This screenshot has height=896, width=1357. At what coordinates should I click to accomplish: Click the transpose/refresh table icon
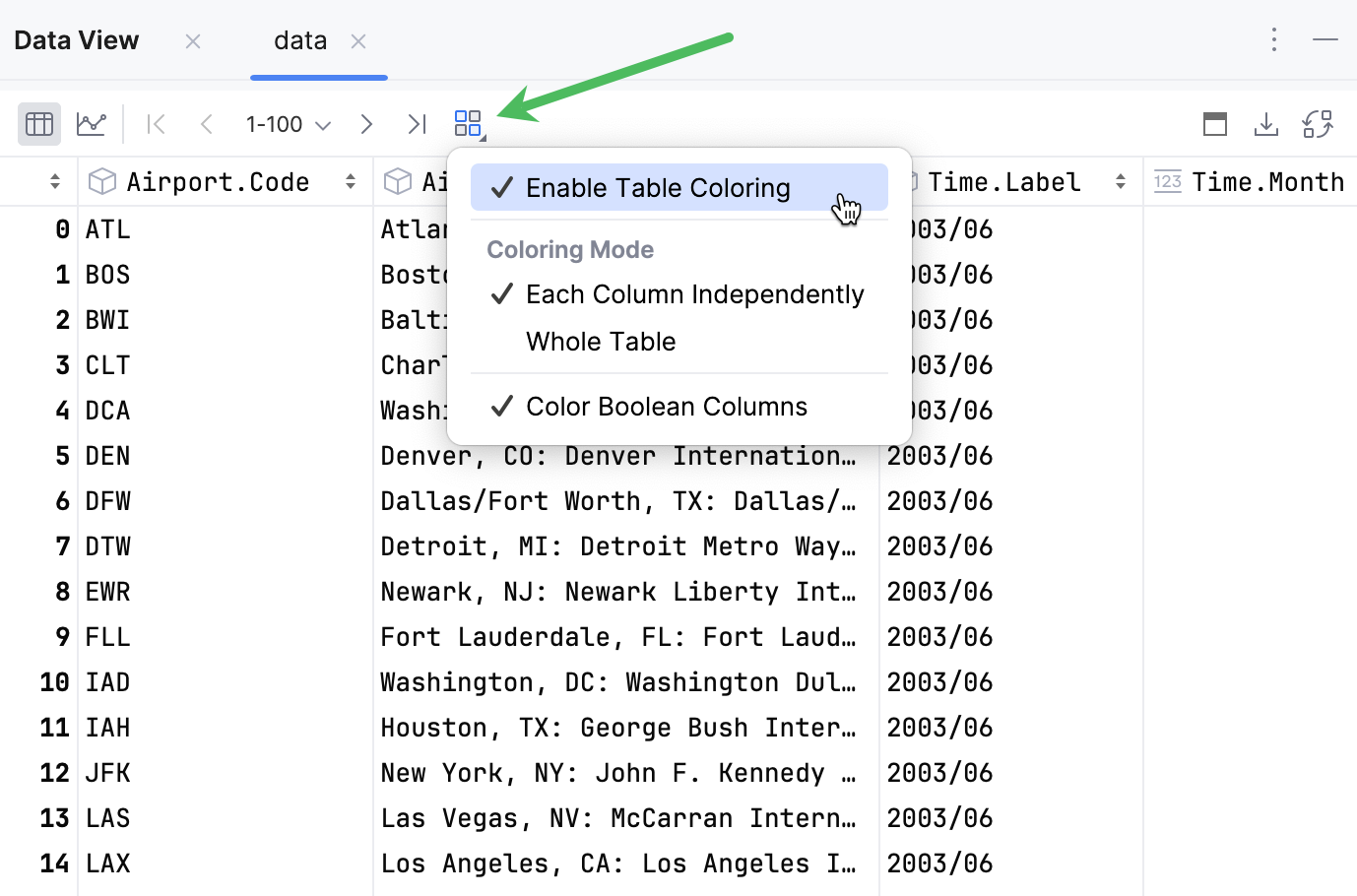pyautogui.click(x=1318, y=124)
